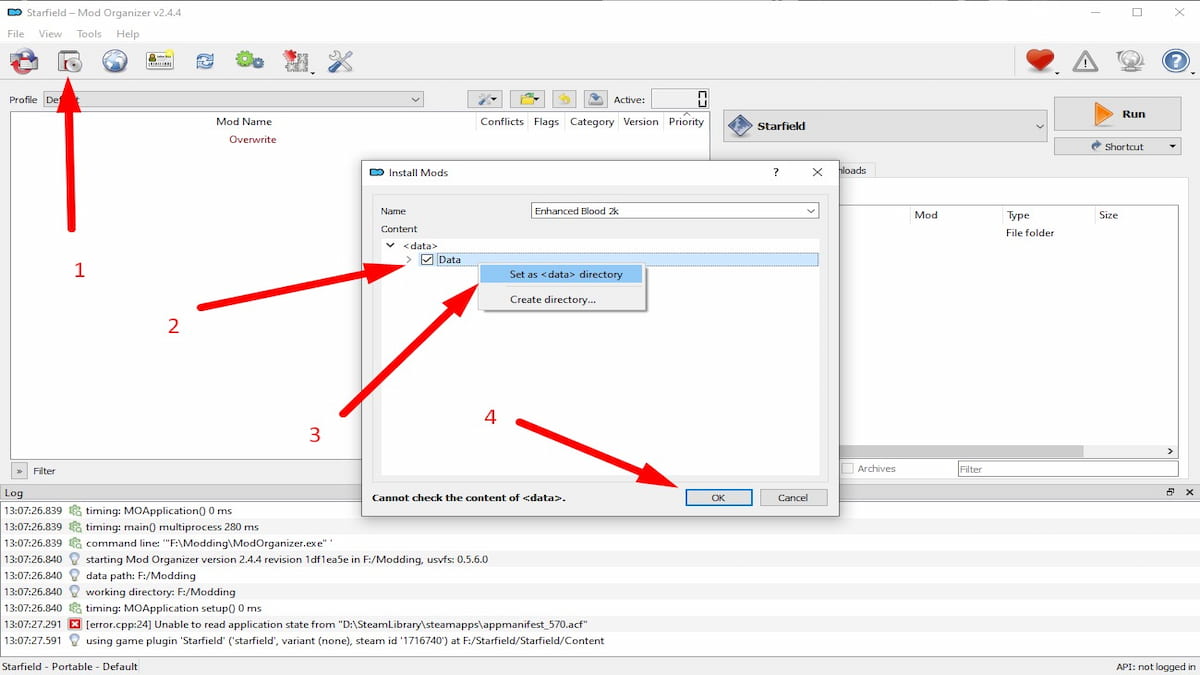Confirm installation with OK
Screen dimensions: 1200x675
pos(718,497)
